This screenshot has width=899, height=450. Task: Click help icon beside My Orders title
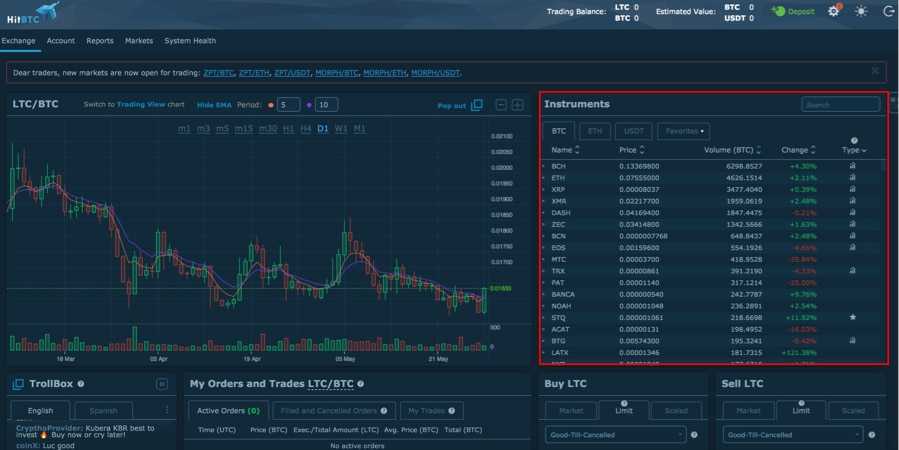click(x=361, y=384)
